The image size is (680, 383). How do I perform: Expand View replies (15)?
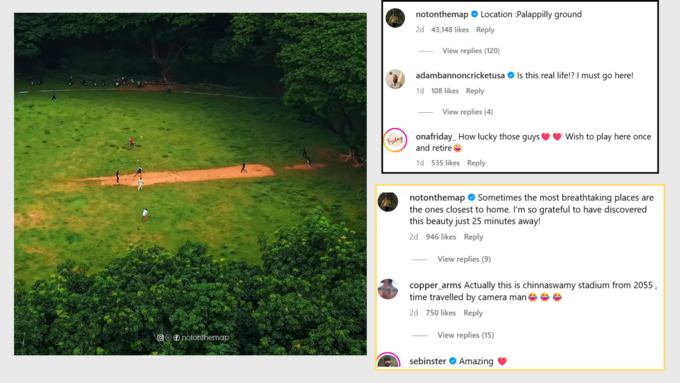coord(466,335)
